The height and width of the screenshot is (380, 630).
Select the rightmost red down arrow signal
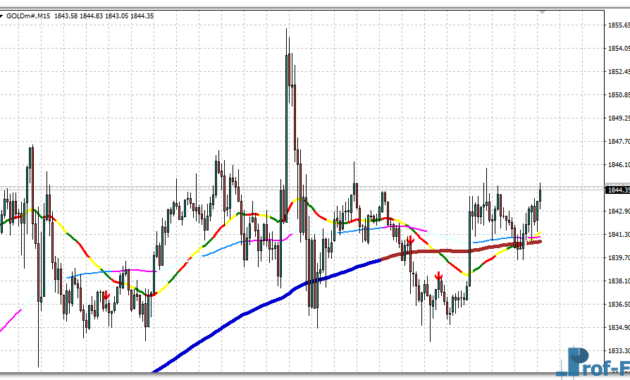(x=439, y=276)
